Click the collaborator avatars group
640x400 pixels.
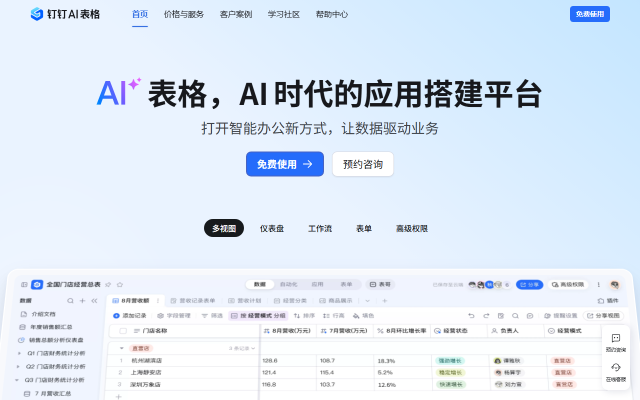pos(489,284)
